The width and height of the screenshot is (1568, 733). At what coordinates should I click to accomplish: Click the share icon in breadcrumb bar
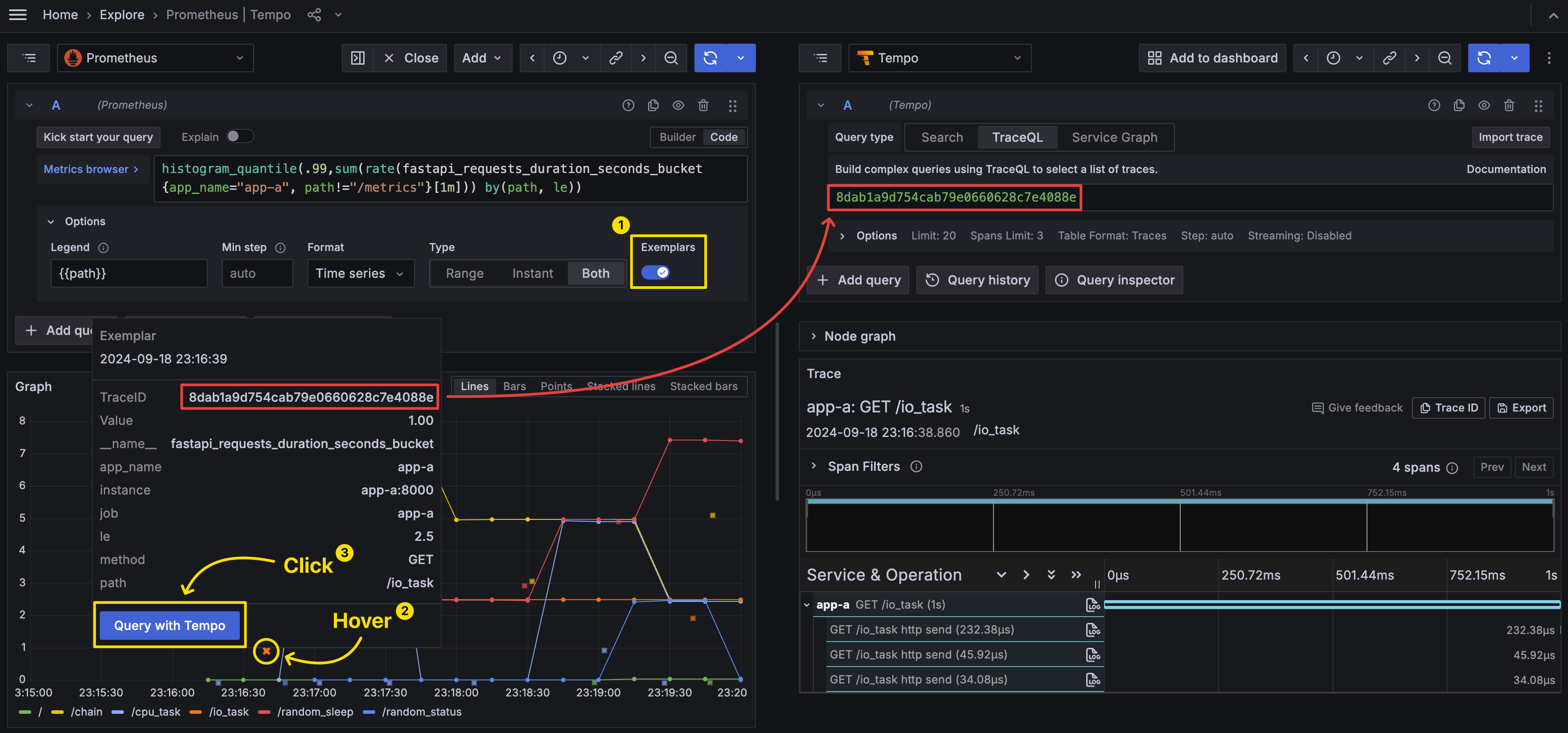point(314,15)
